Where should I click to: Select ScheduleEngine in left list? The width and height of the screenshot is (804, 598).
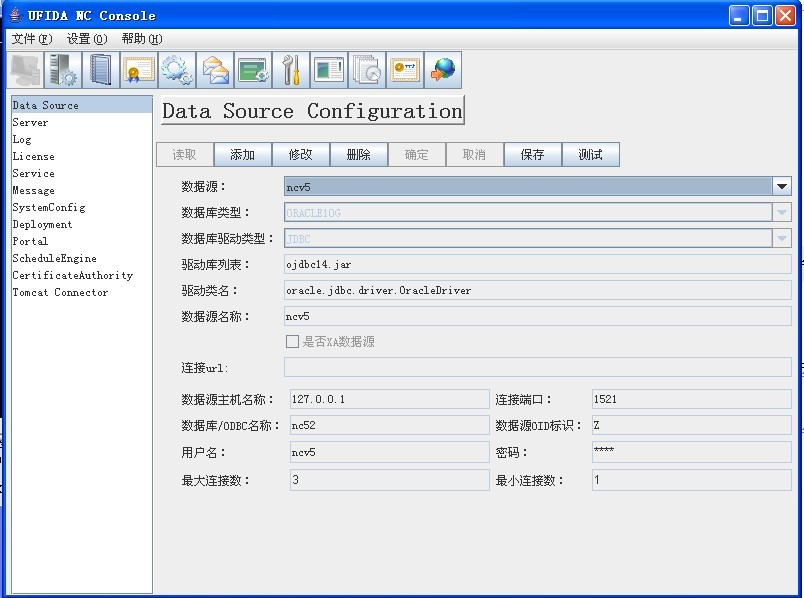point(82,258)
